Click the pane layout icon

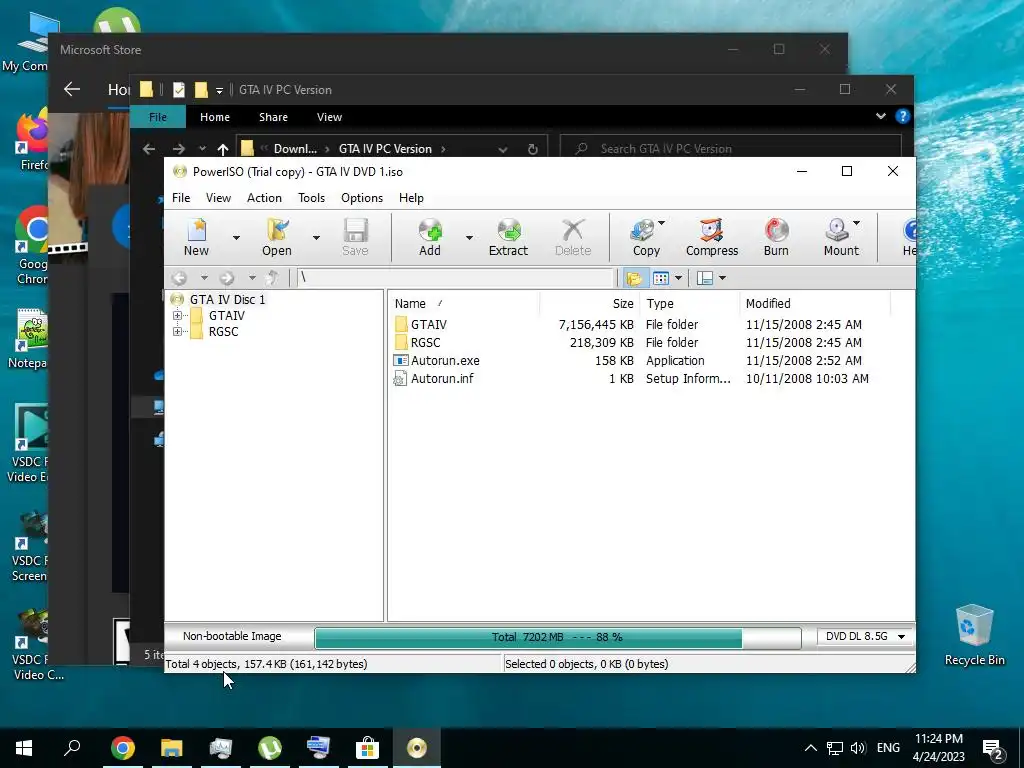[705, 278]
